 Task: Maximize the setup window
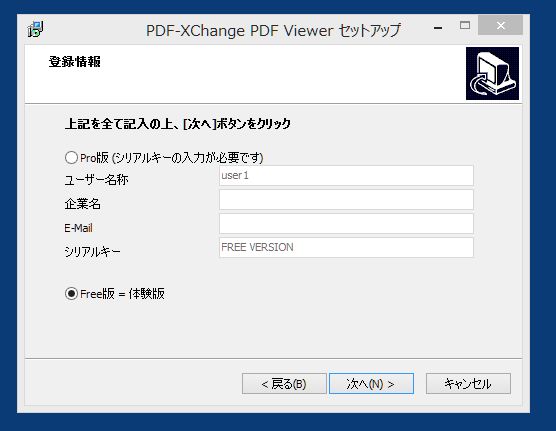pos(465,26)
